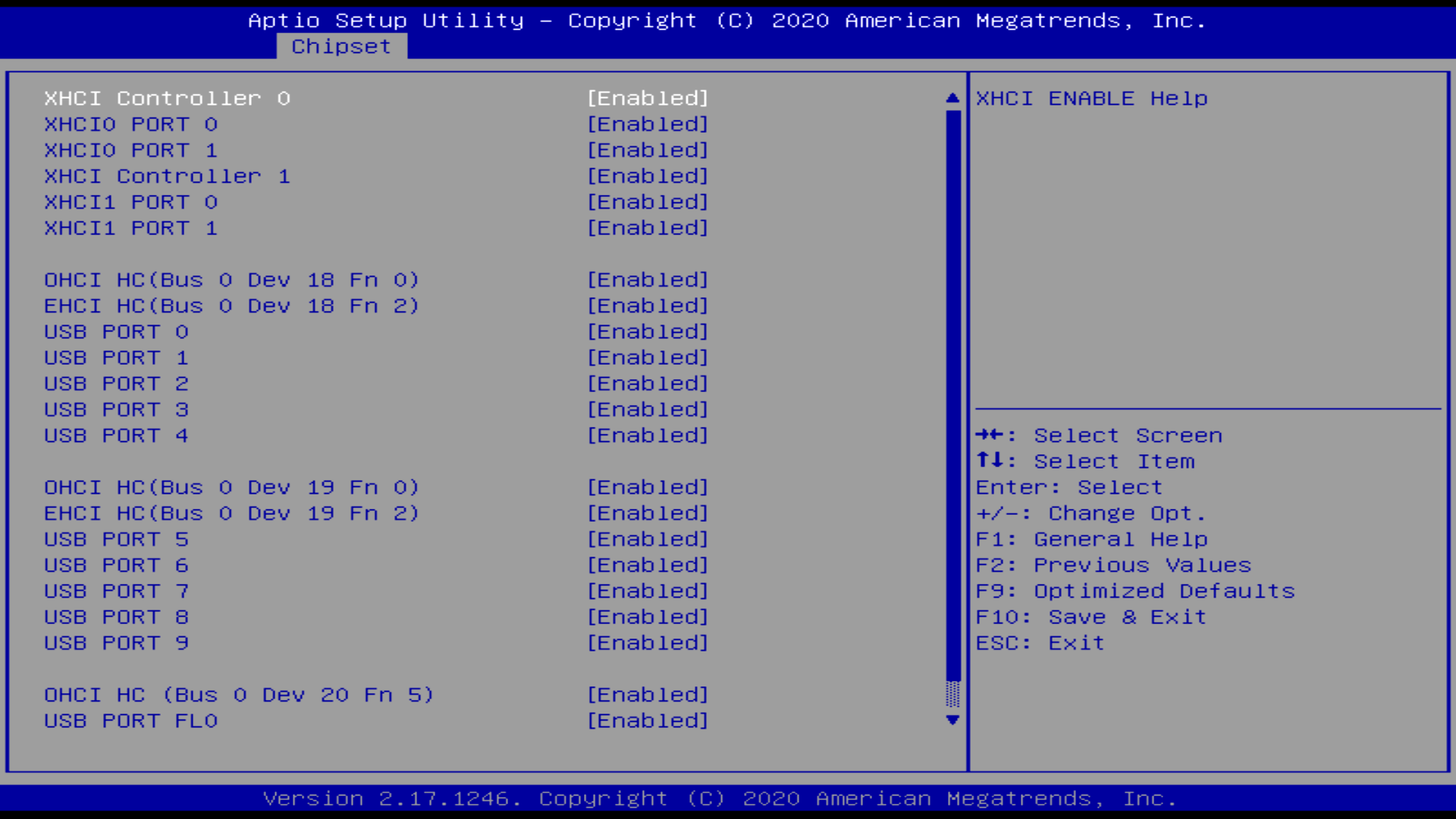Open XHCI0 PORT 0 option dropdown

(x=648, y=124)
